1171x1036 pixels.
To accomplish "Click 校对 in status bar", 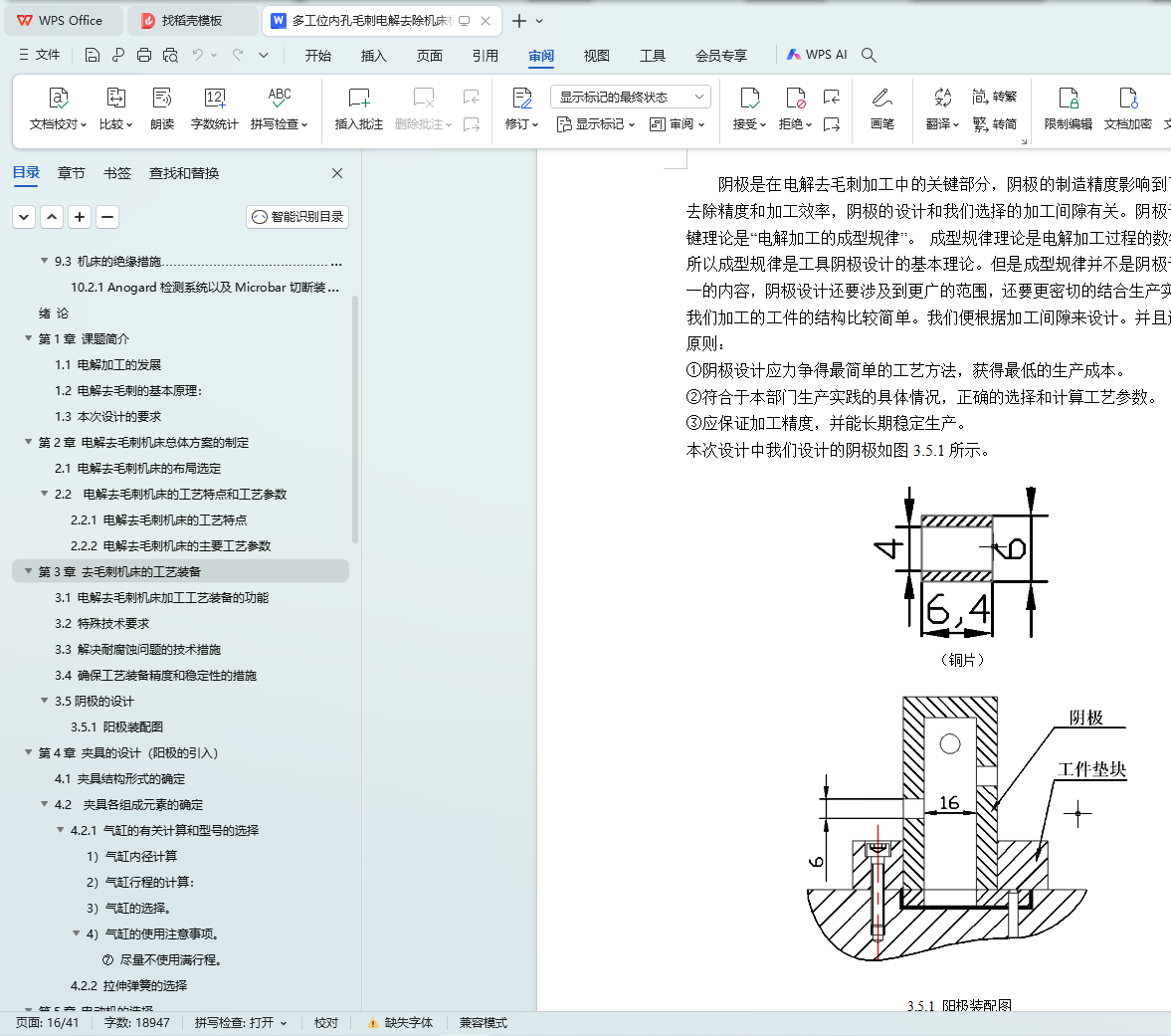I will (x=325, y=1023).
